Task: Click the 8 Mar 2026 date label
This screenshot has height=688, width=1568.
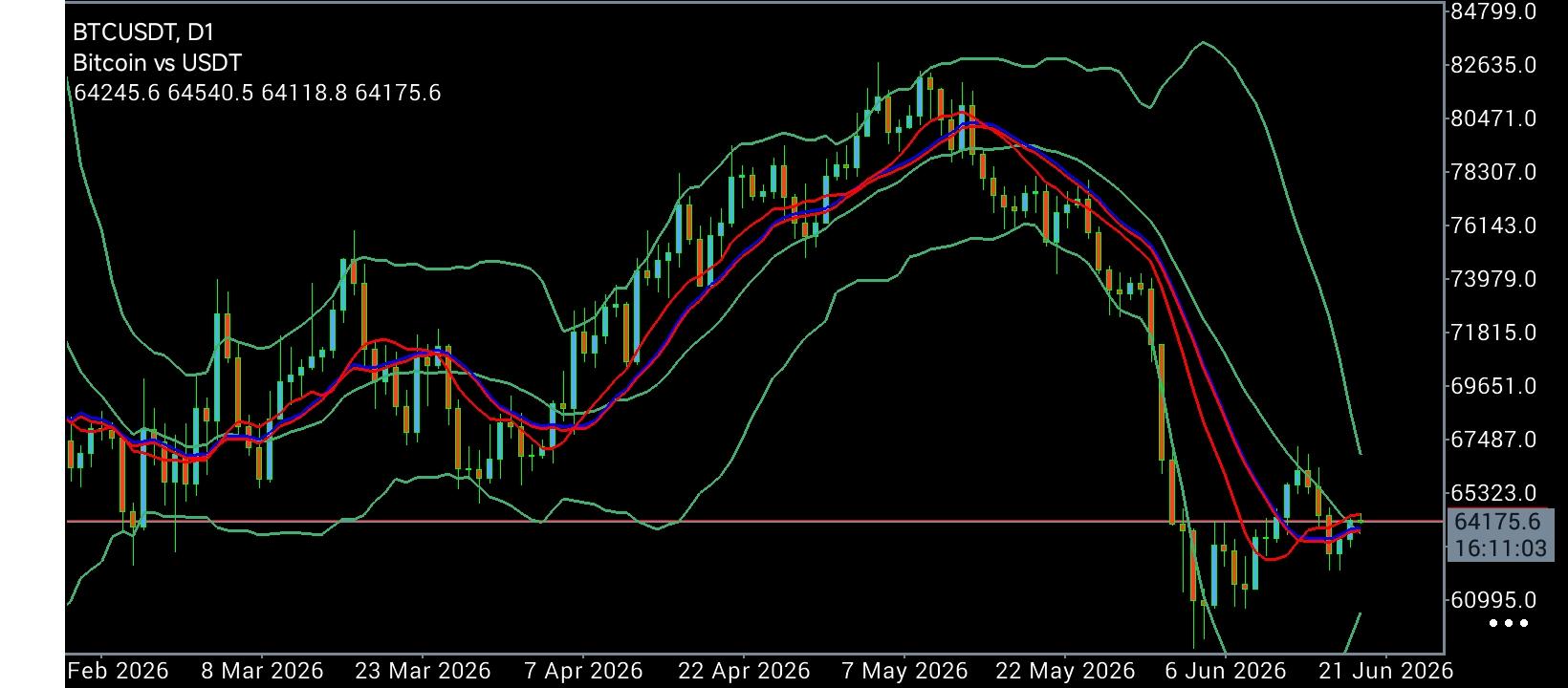Action: click(262, 671)
